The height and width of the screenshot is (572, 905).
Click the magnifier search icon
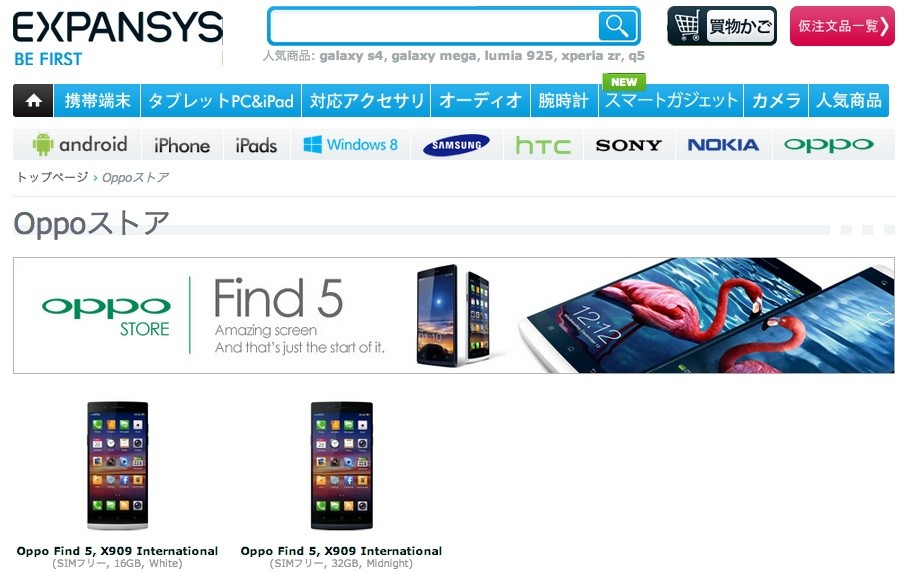pos(617,26)
